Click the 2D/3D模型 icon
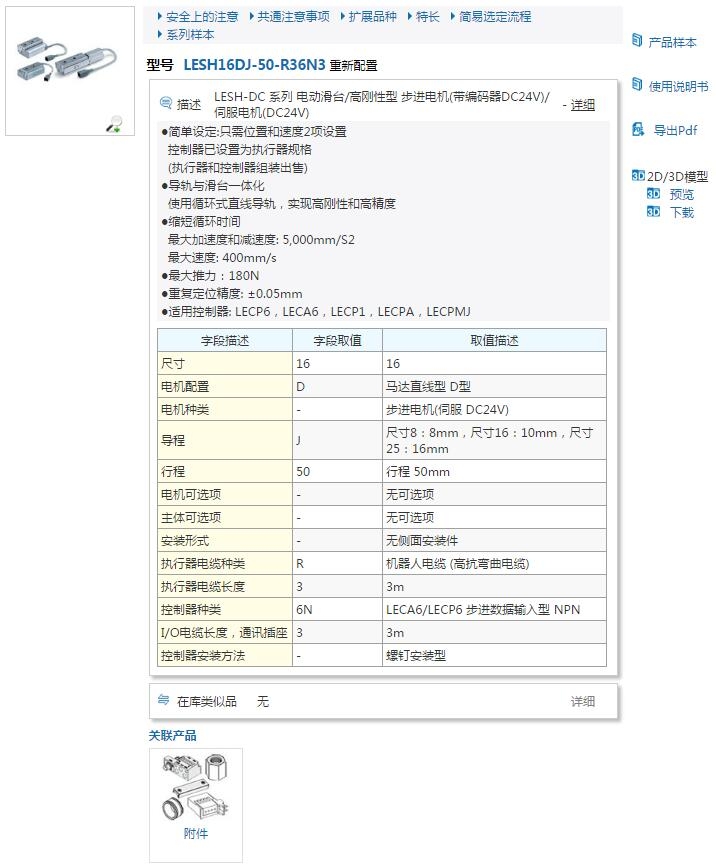This screenshot has width=716, height=868. tap(638, 176)
